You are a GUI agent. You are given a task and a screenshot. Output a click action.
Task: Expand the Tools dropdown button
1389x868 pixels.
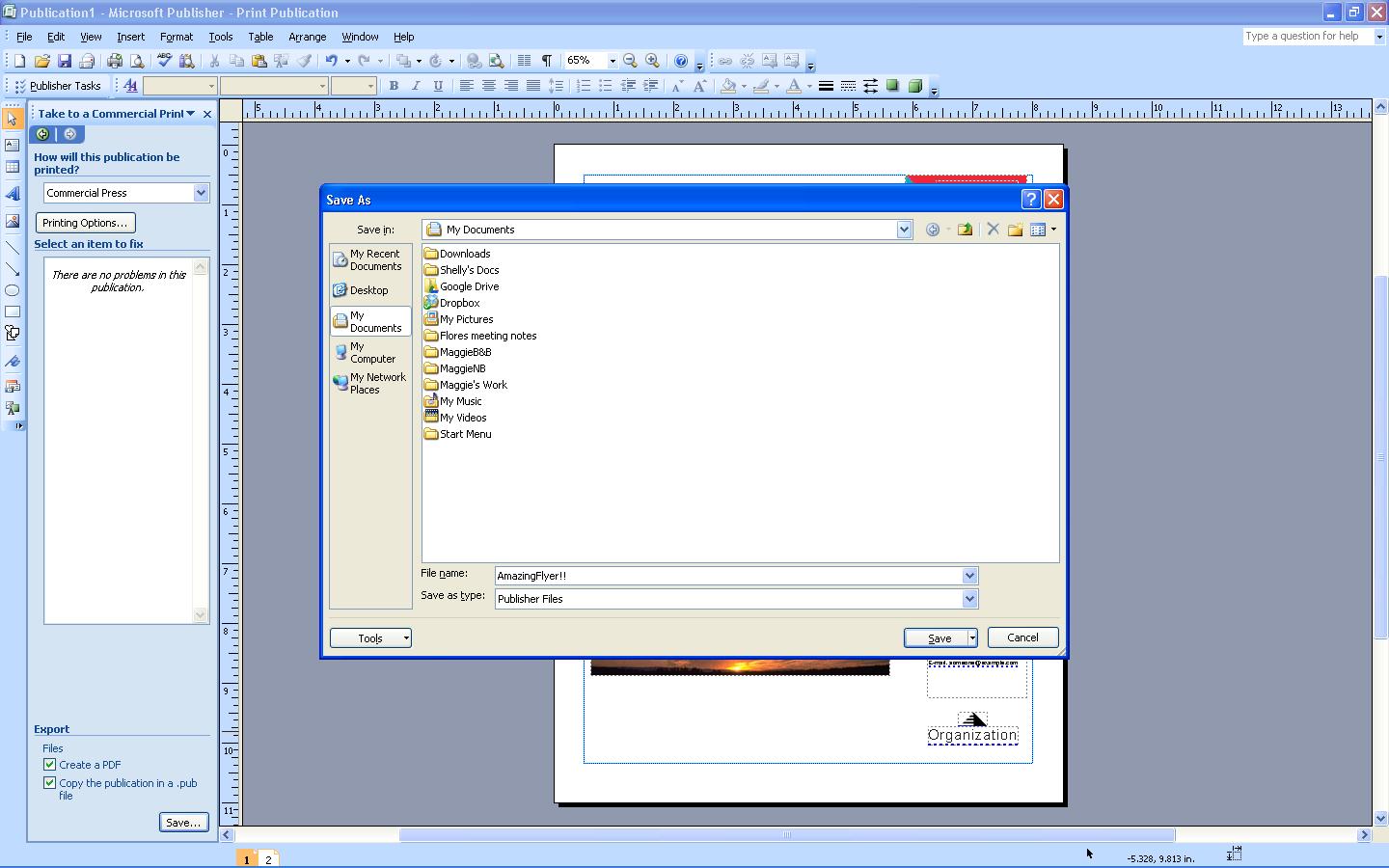pos(371,638)
